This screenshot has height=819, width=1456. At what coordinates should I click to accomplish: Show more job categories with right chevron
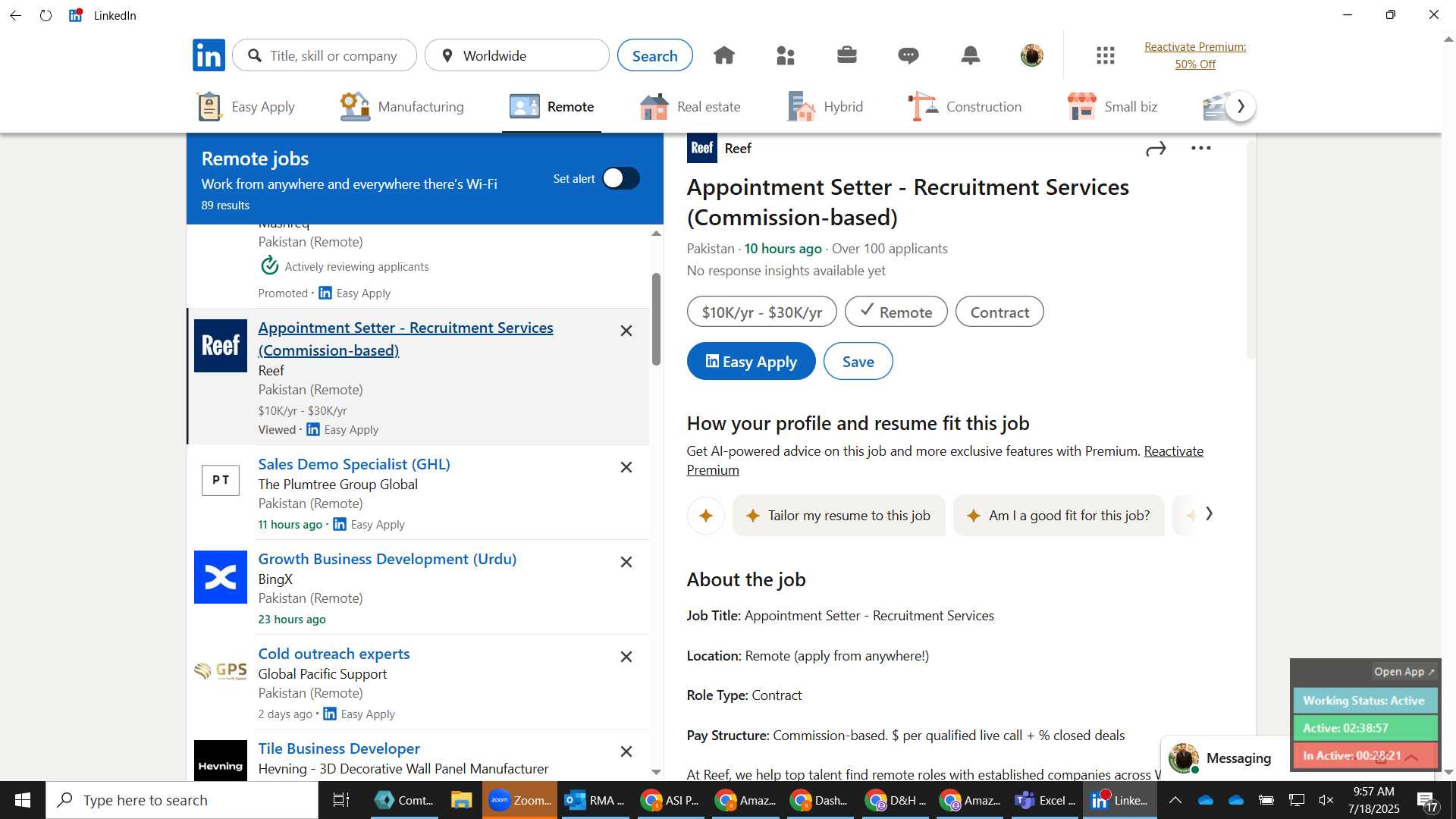1241,106
